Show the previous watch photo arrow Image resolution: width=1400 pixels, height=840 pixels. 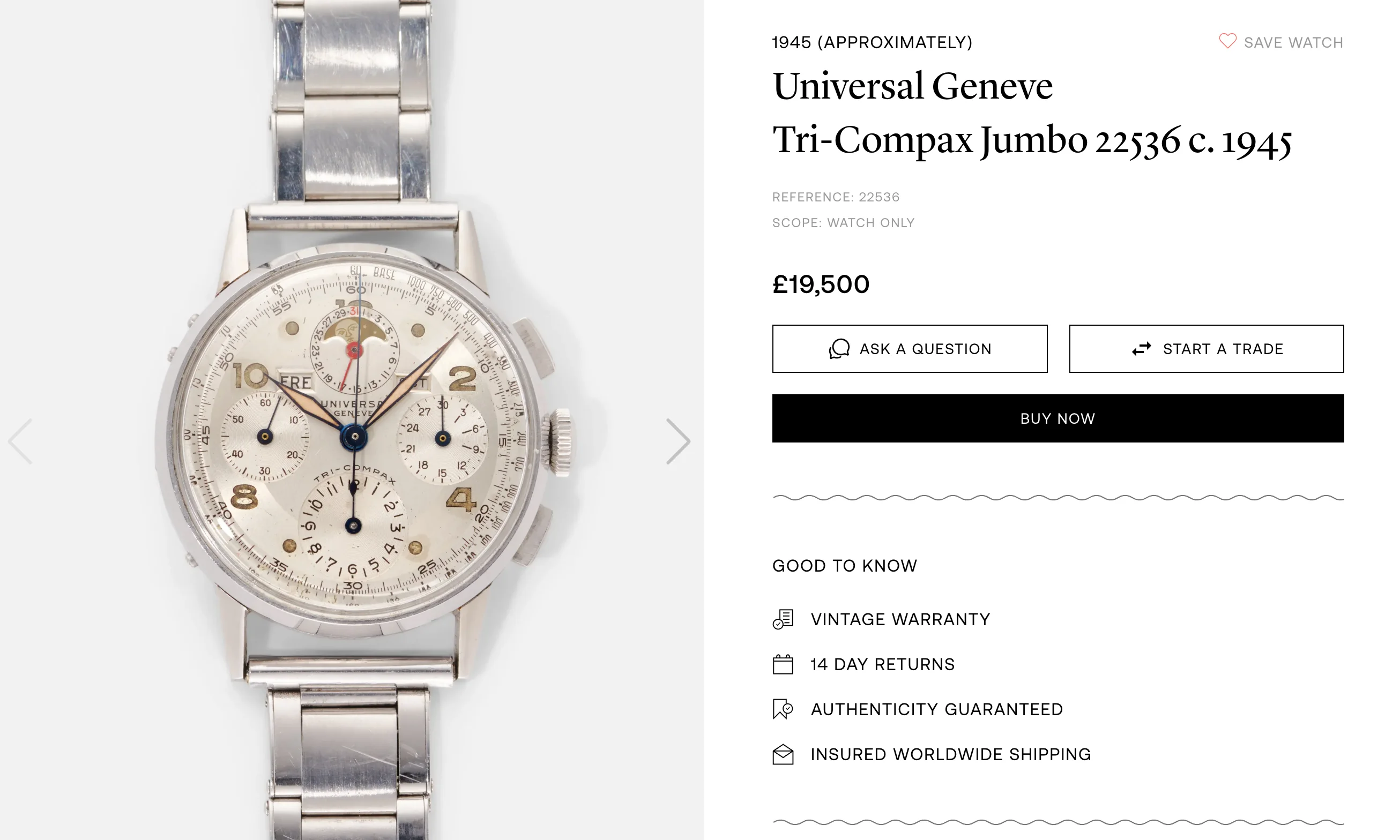point(20,441)
